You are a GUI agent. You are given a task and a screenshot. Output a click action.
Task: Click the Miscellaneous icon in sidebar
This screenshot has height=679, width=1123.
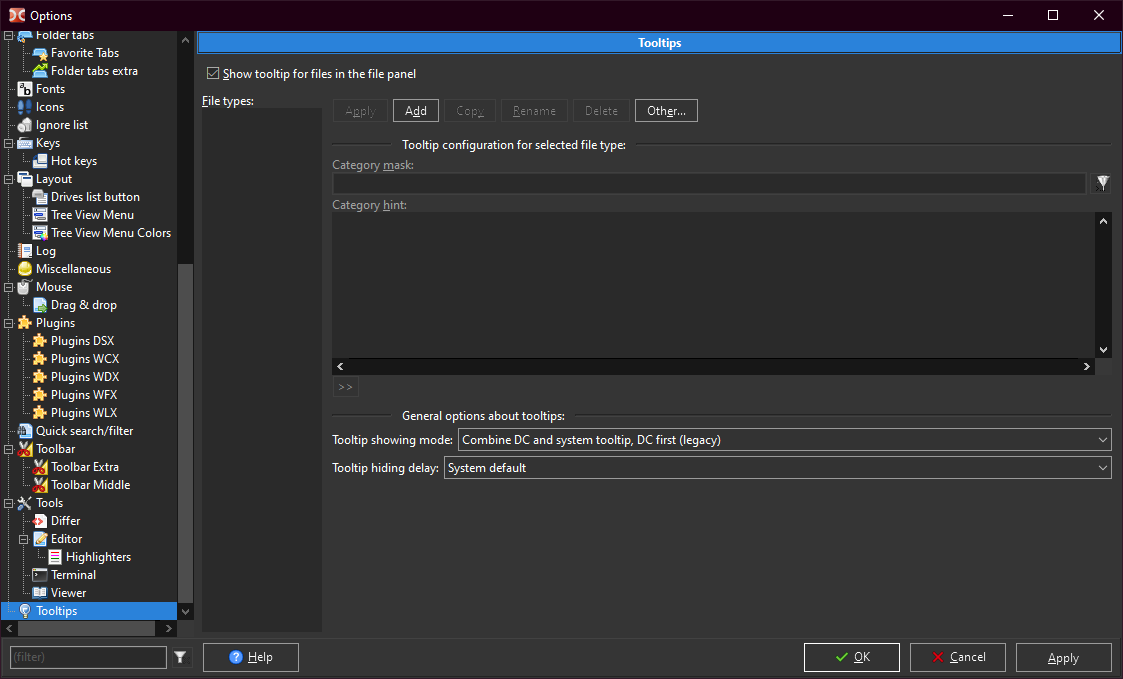pyautogui.click(x=25, y=269)
